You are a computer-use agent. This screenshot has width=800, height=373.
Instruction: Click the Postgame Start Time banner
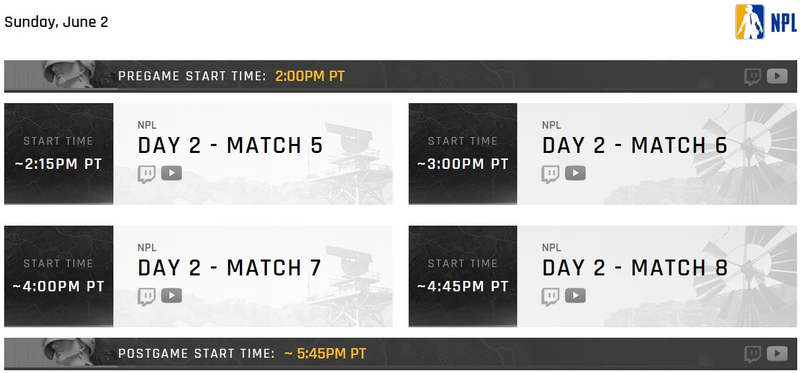point(401,354)
